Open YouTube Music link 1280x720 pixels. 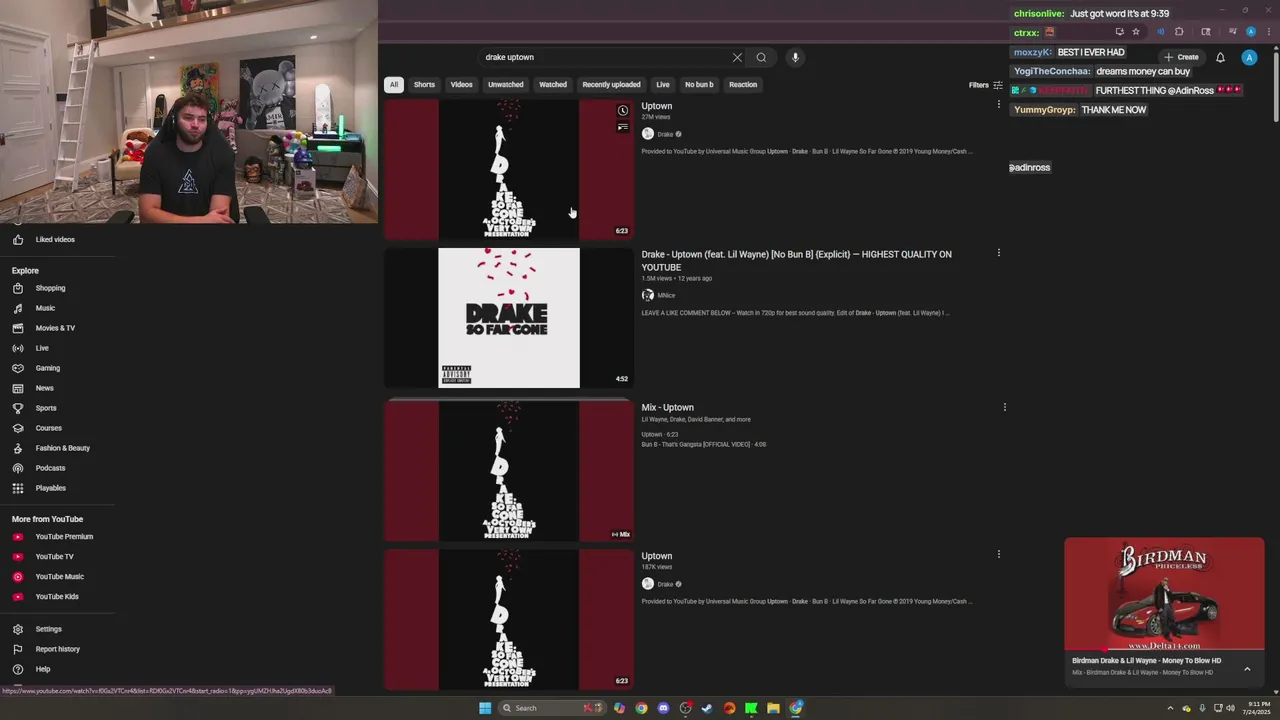(x=58, y=577)
